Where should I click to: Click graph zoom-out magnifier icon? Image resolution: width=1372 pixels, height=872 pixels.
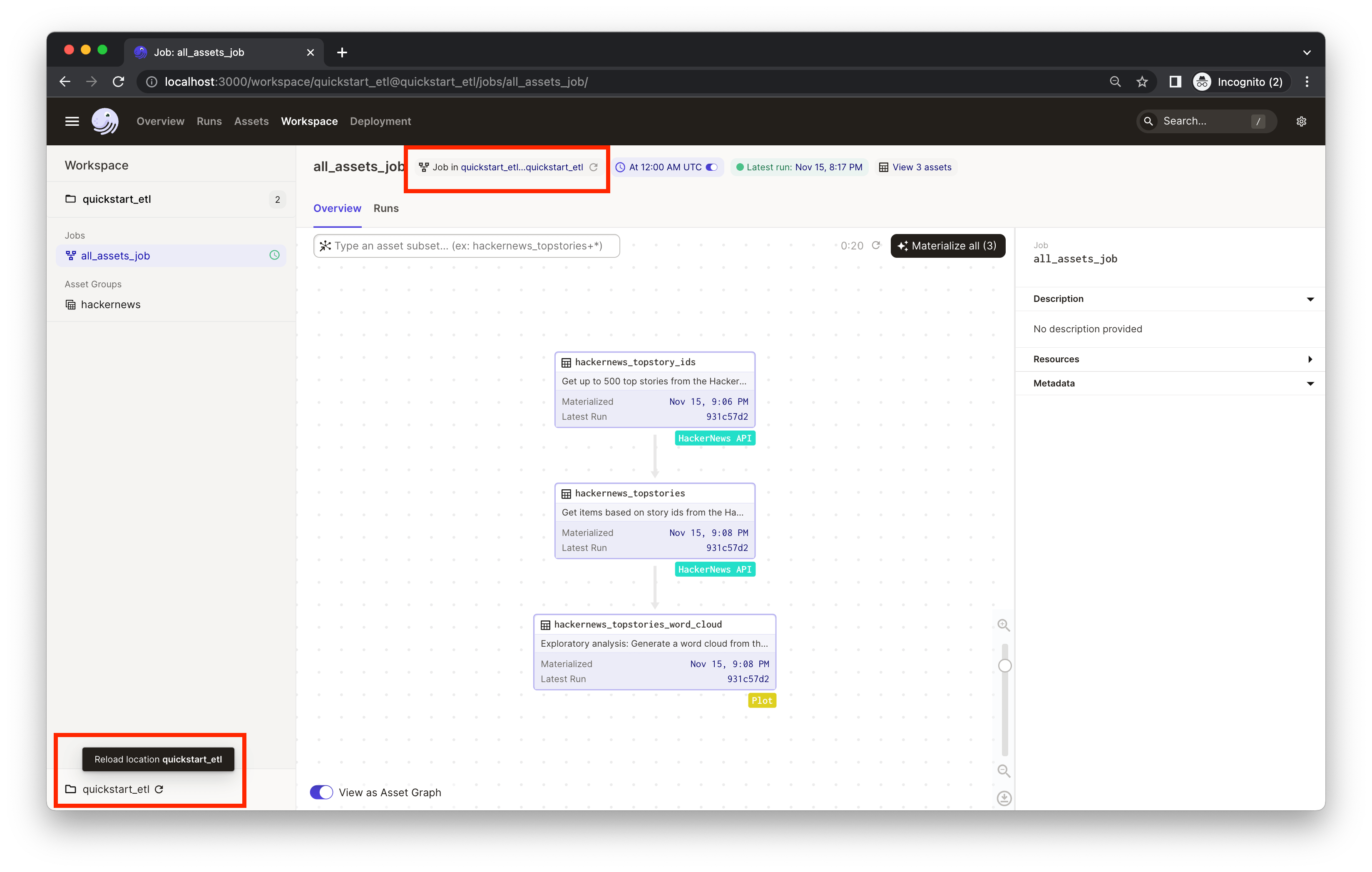point(1003,771)
